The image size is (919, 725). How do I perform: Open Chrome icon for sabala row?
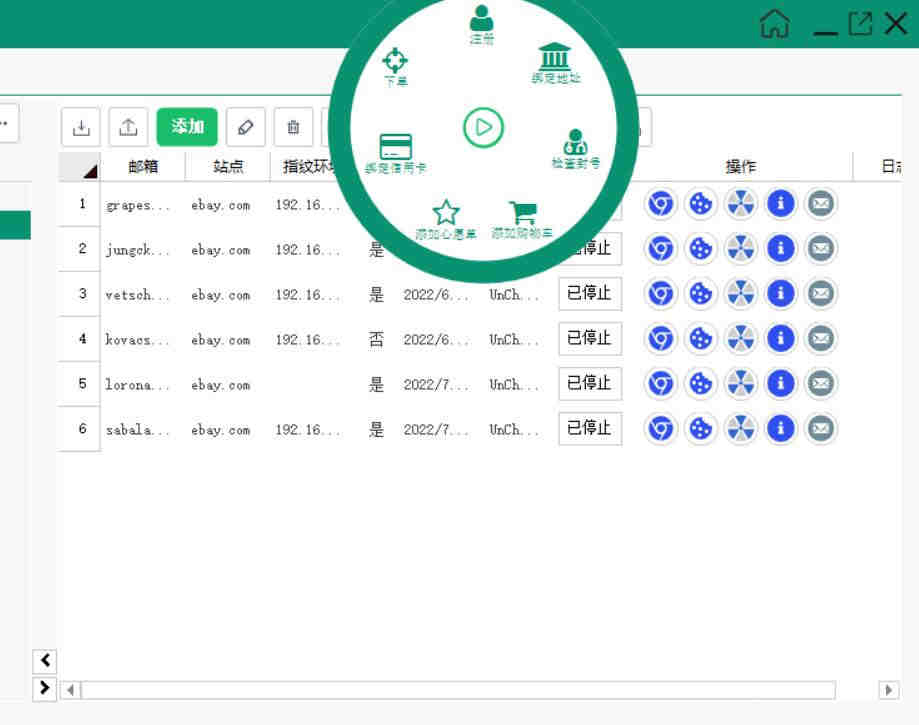pyautogui.click(x=661, y=428)
